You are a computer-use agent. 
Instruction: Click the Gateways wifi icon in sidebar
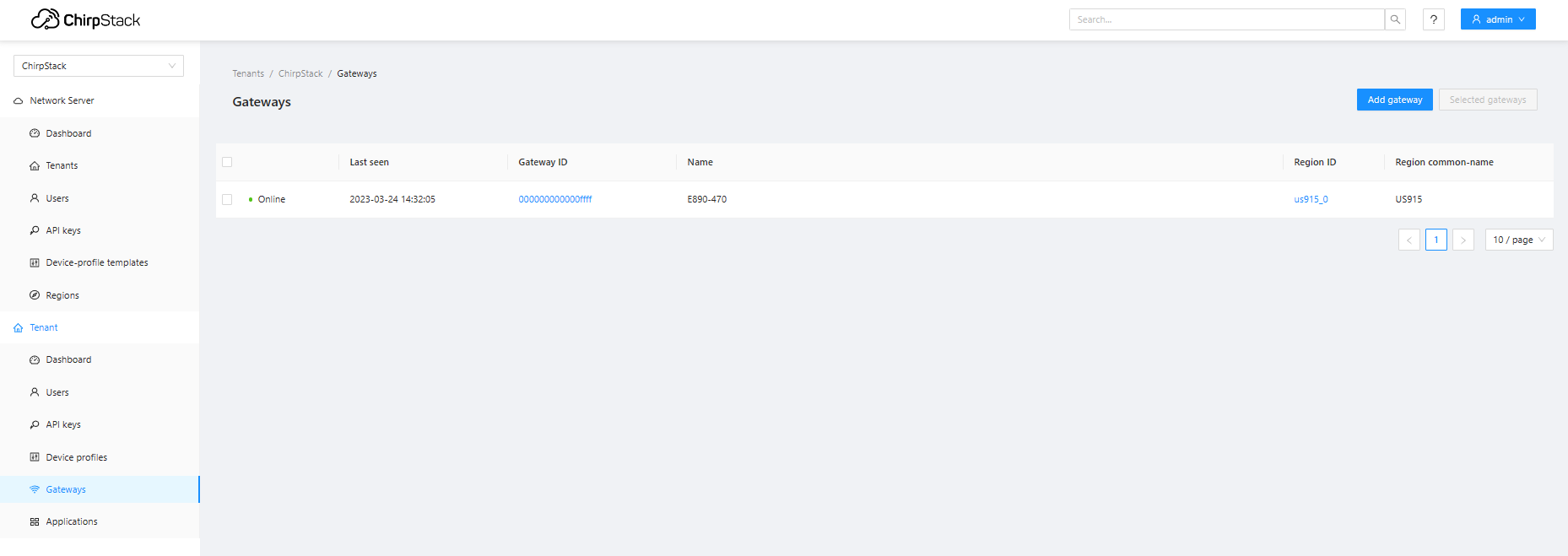35,489
